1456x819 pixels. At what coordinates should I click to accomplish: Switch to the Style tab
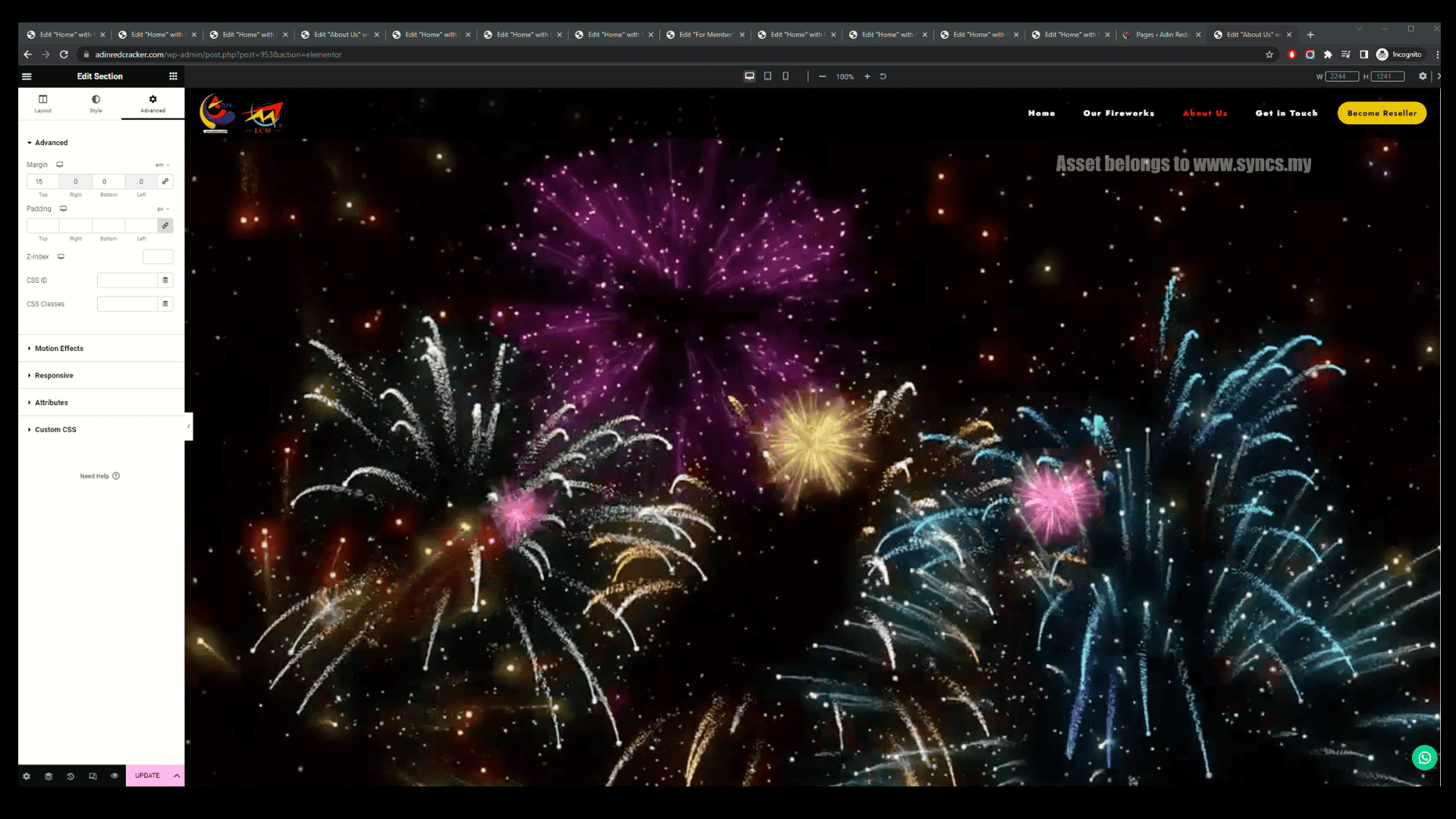[96, 104]
